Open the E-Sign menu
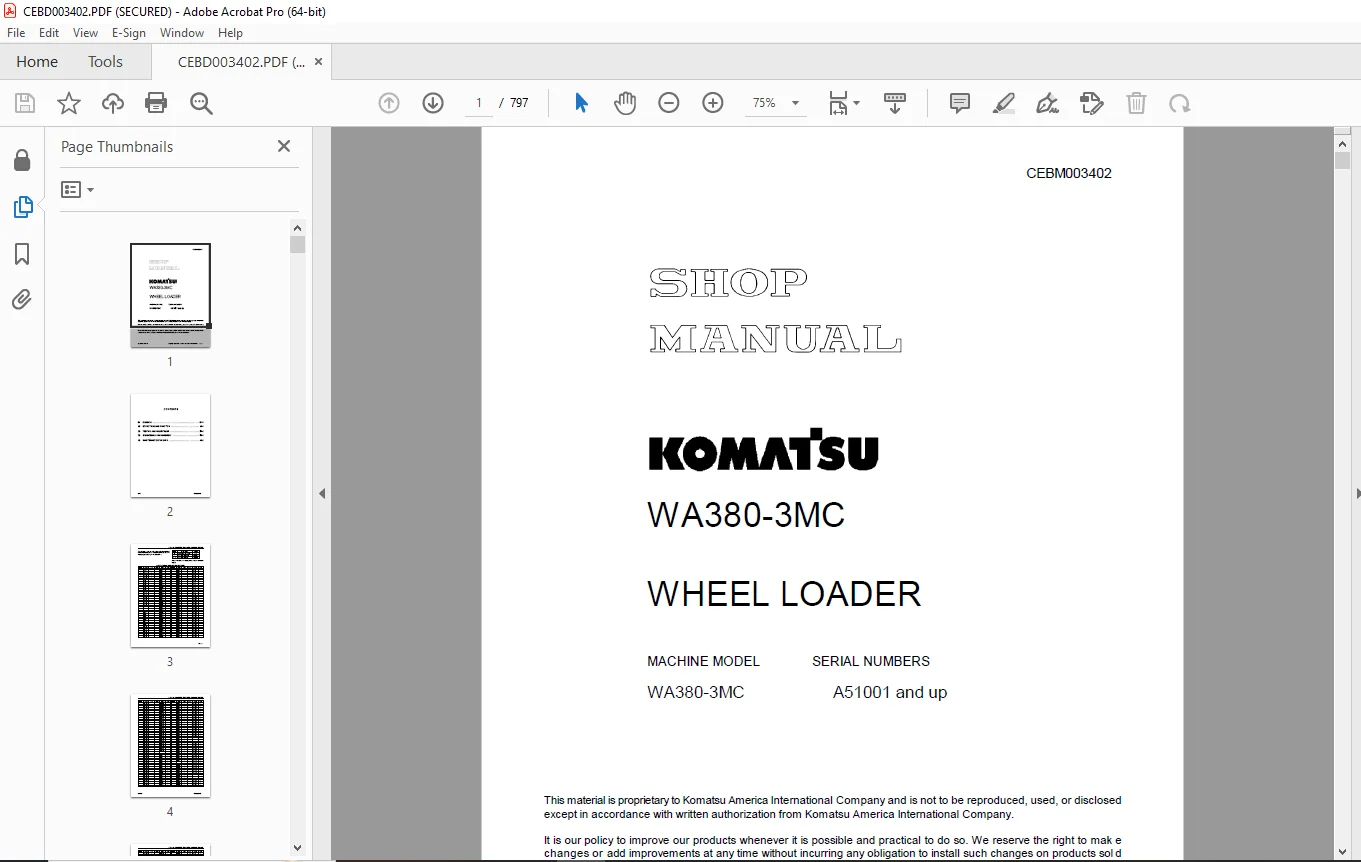 coord(129,33)
